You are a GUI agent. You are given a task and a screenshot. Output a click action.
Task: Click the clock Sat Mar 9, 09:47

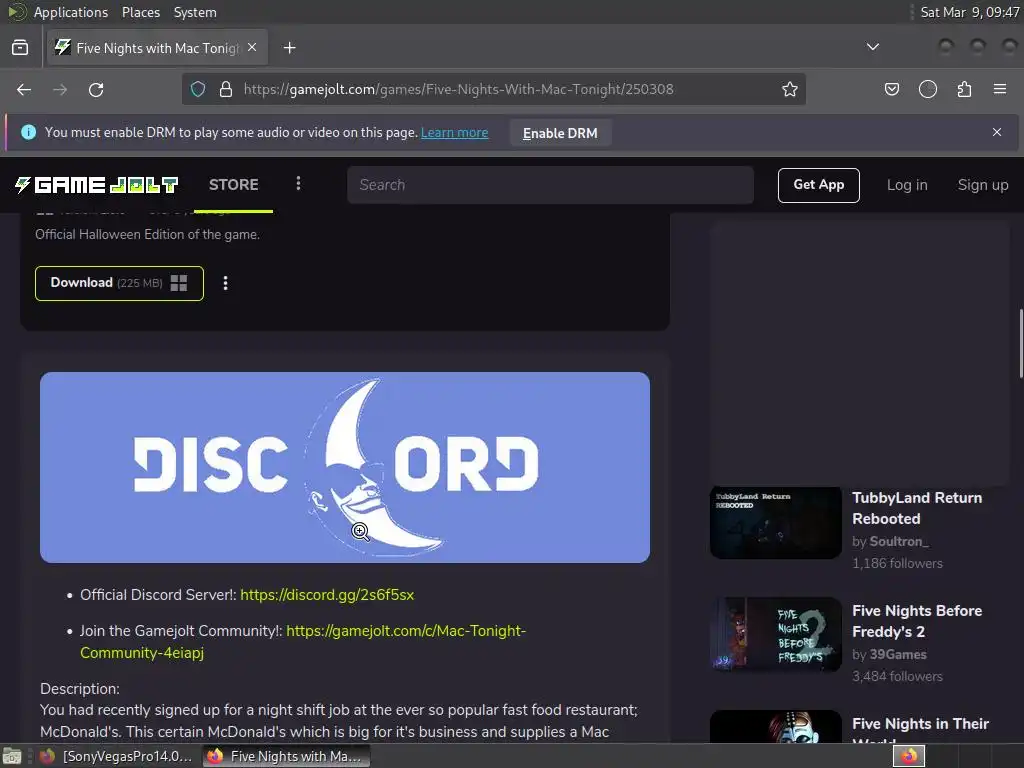969,12
